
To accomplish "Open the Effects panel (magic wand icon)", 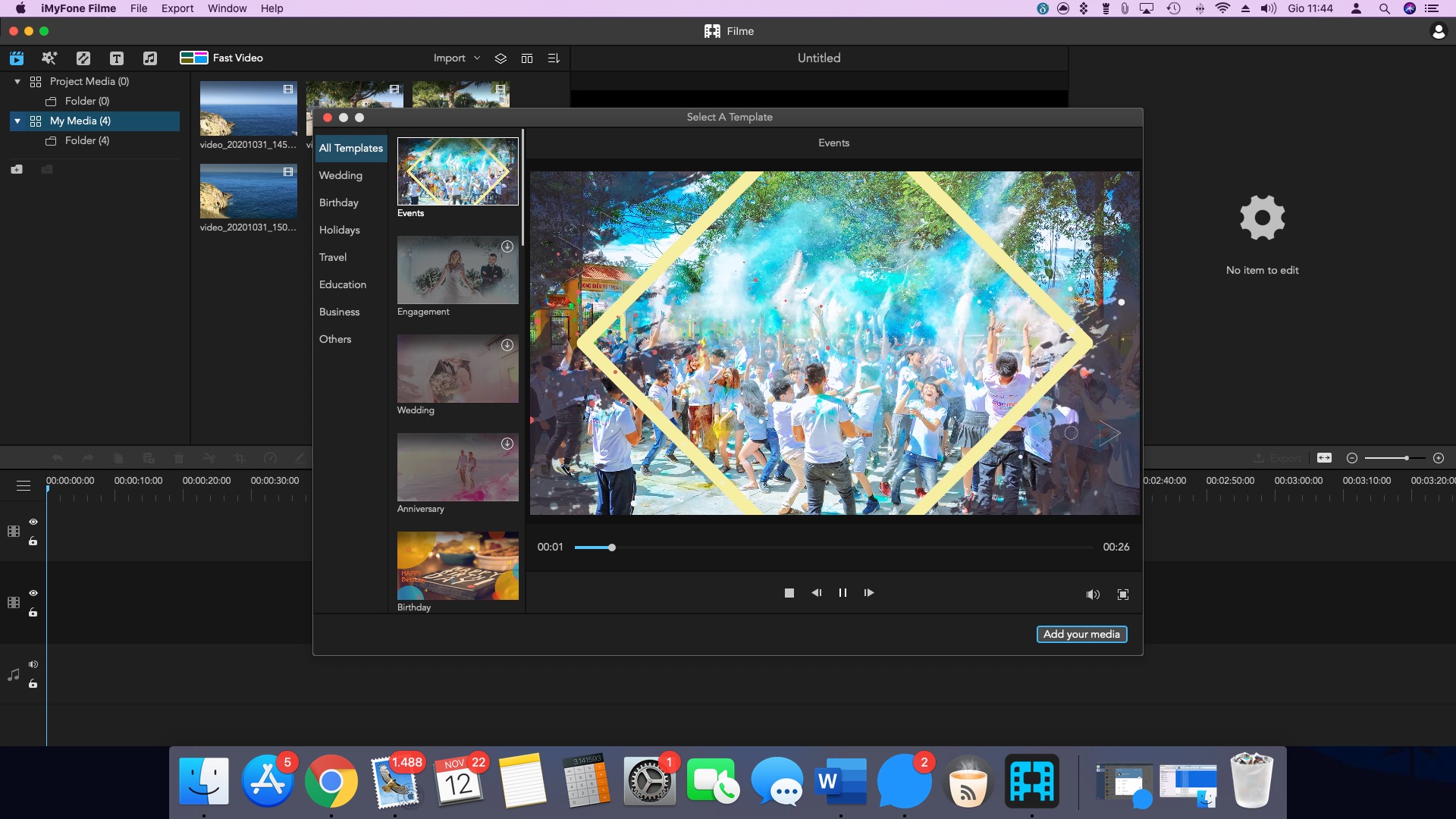I will coord(49,58).
